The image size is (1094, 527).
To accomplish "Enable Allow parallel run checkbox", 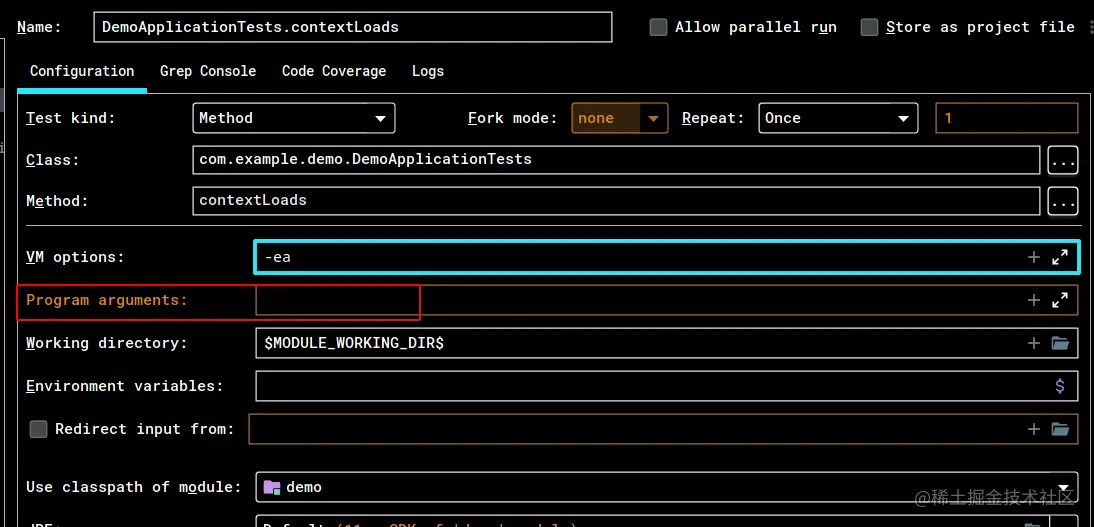I will pos(658,27).
